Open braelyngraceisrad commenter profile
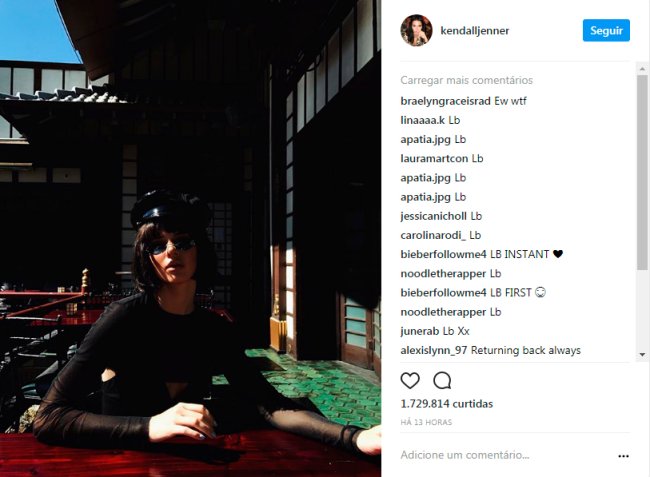 click(x=446, y=101)
